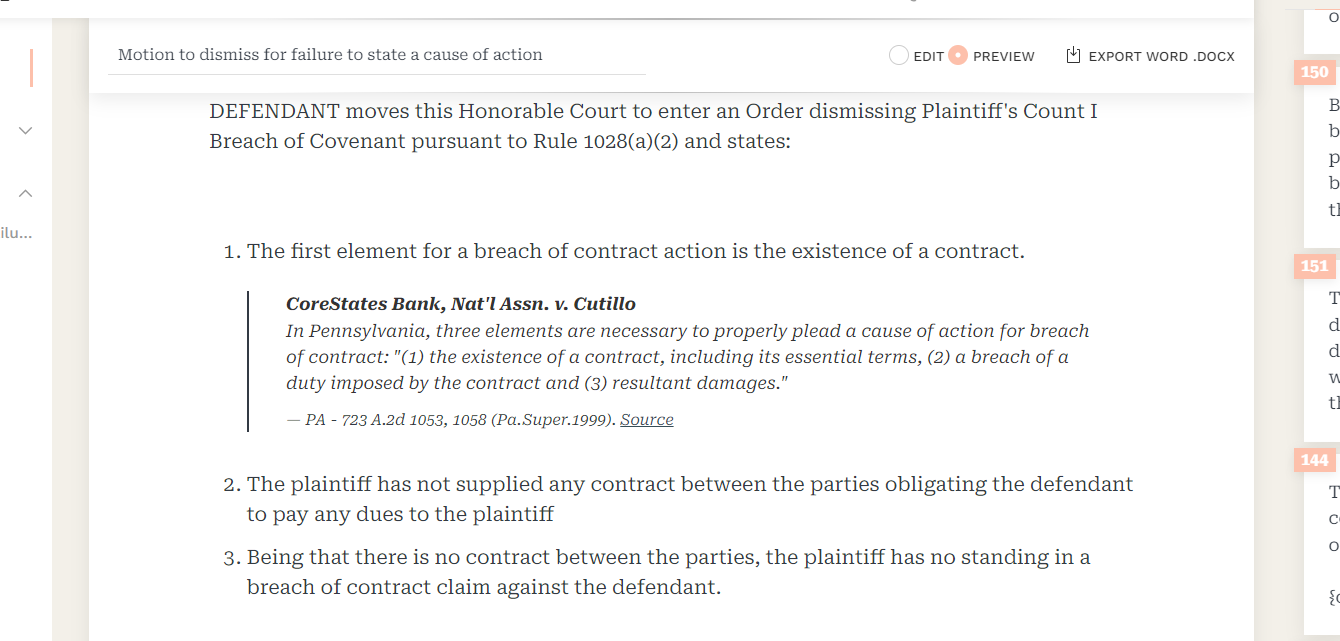Click the EXPORT WORD .DOCX label
Screen dimensions: 1340x641
(1162, 57)
